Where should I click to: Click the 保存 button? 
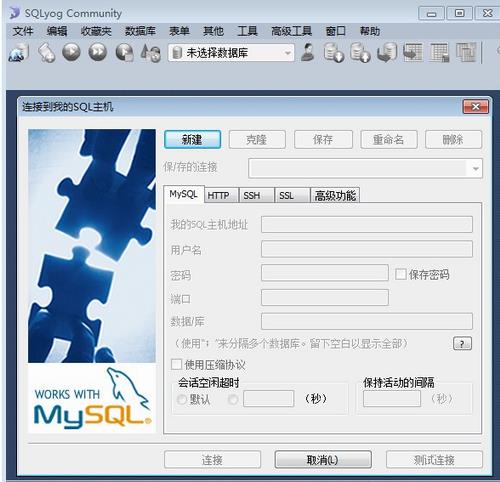323,139
